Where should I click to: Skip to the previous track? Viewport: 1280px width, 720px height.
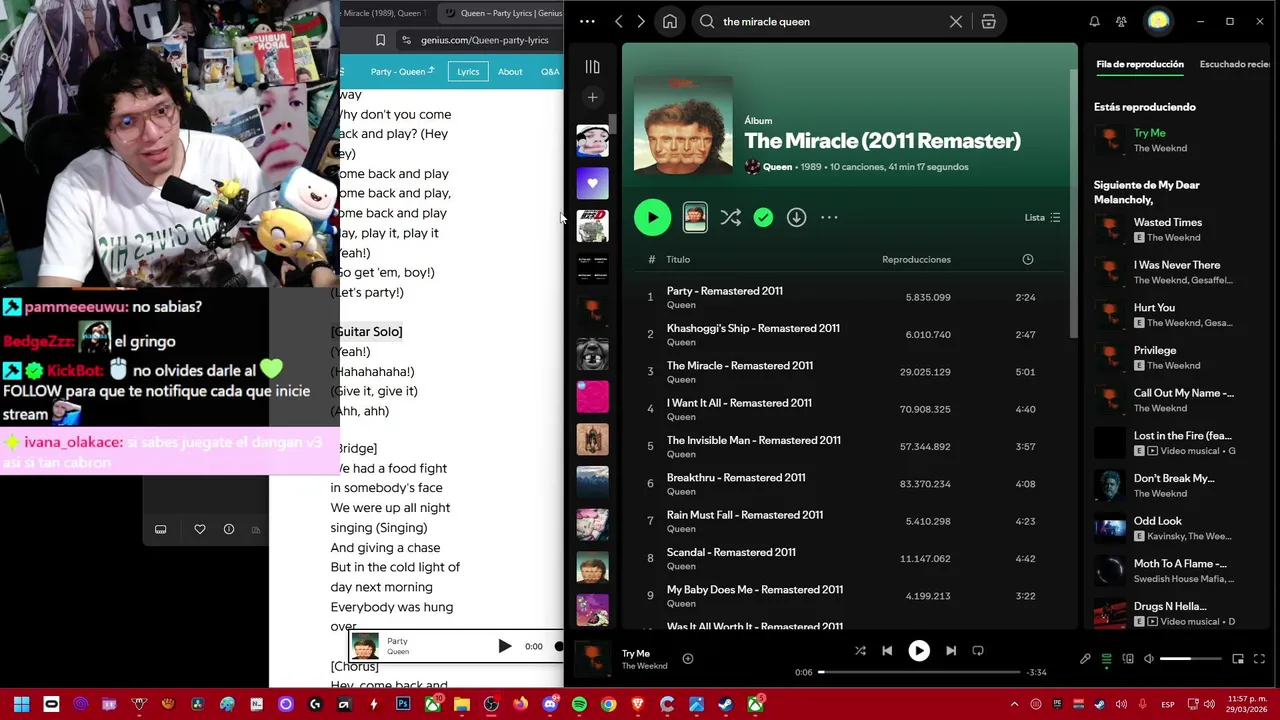tap(887, 650)
